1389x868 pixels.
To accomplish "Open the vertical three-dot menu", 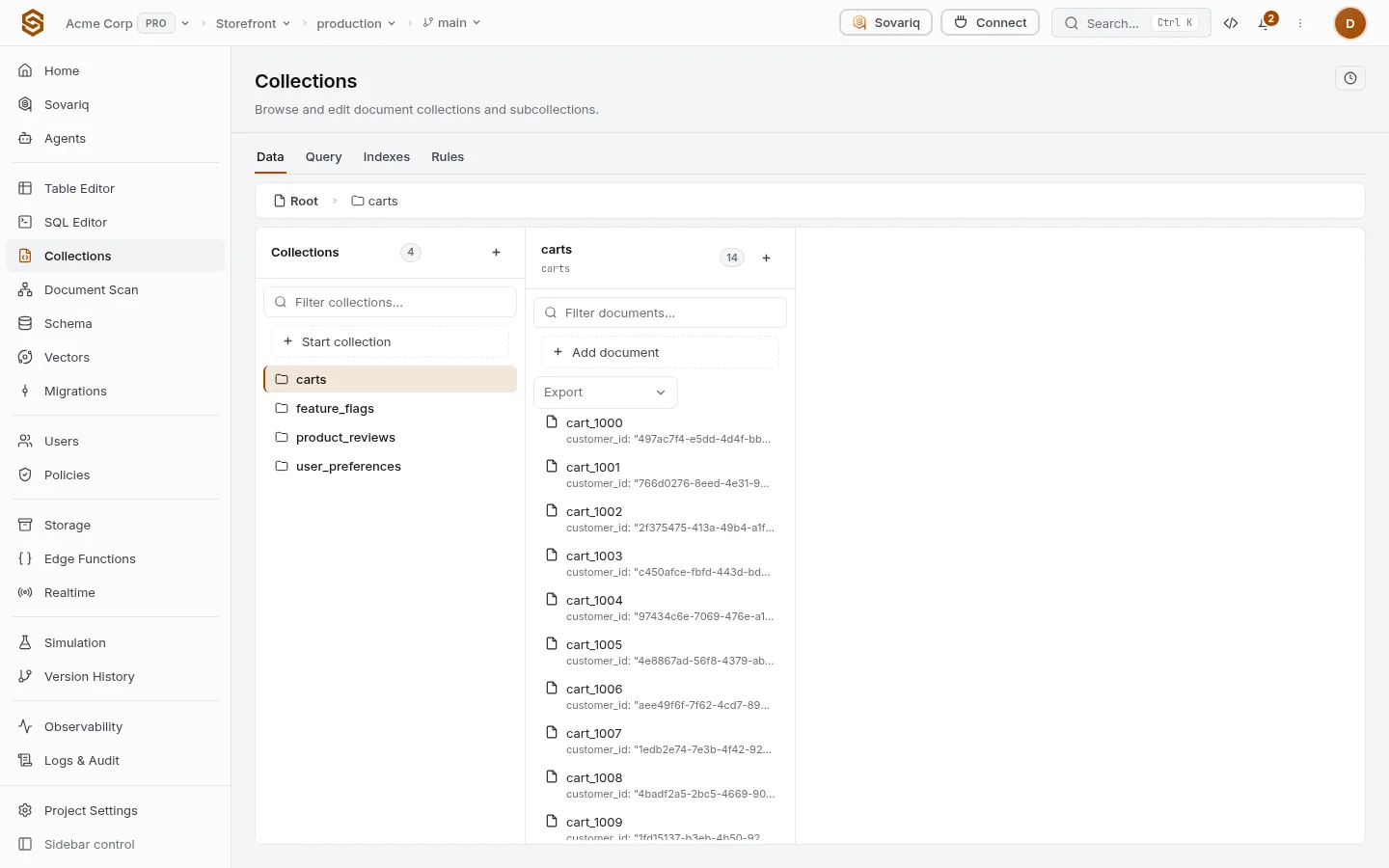I will pos(1300,23).
